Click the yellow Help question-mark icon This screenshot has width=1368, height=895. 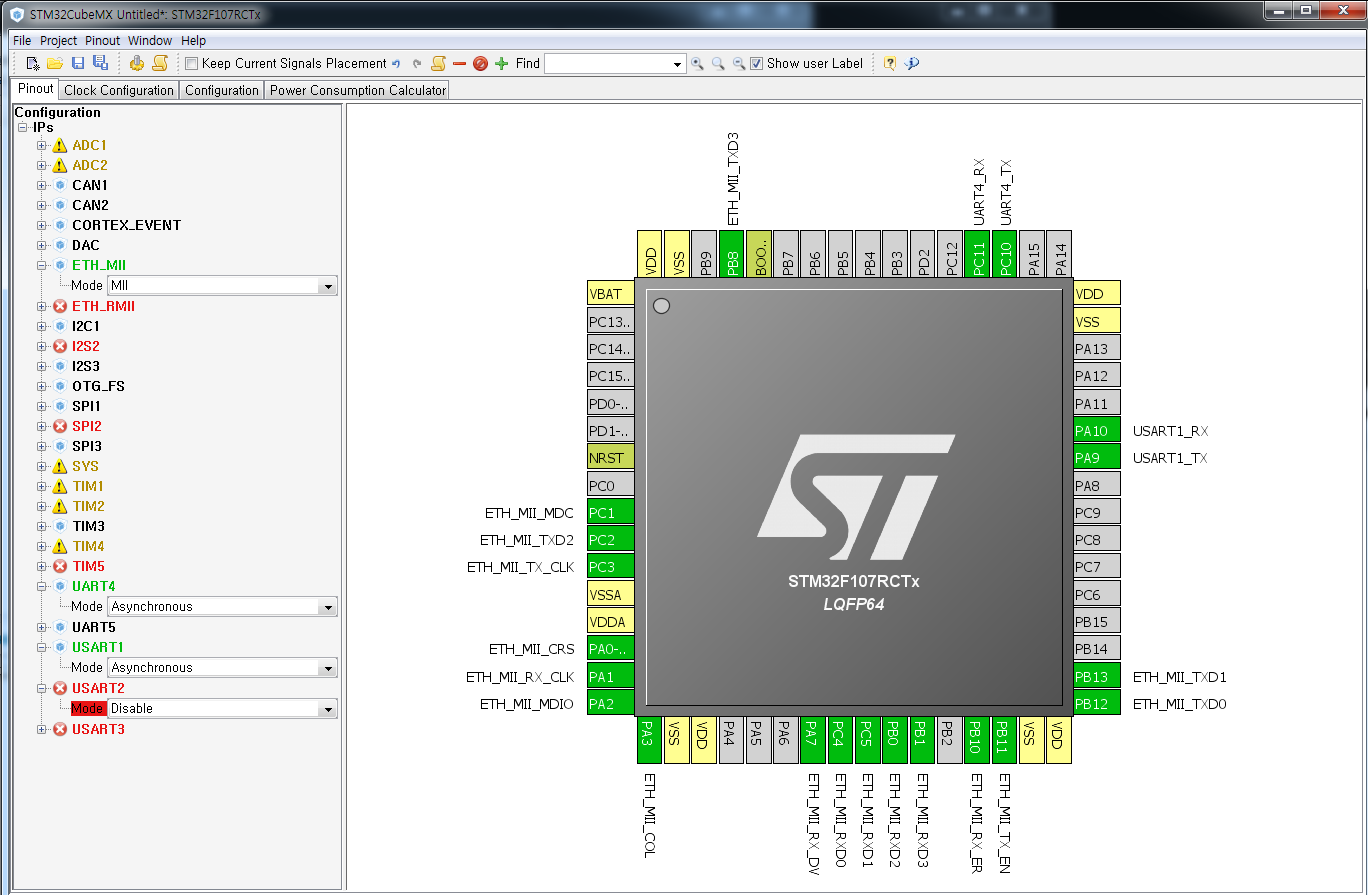pos(890,63)
